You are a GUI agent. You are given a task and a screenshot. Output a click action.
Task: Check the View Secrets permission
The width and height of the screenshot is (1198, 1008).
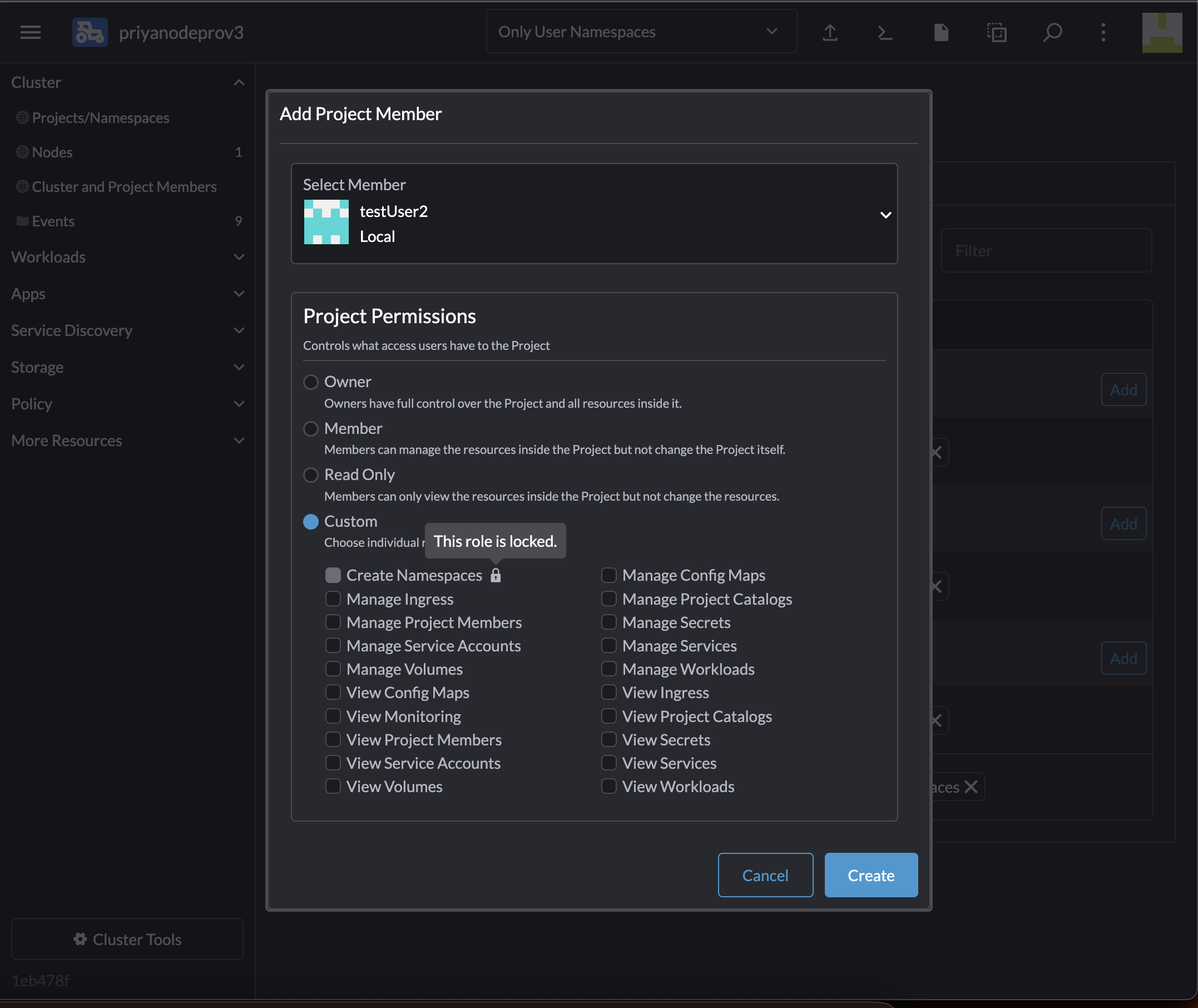(608, 739)
